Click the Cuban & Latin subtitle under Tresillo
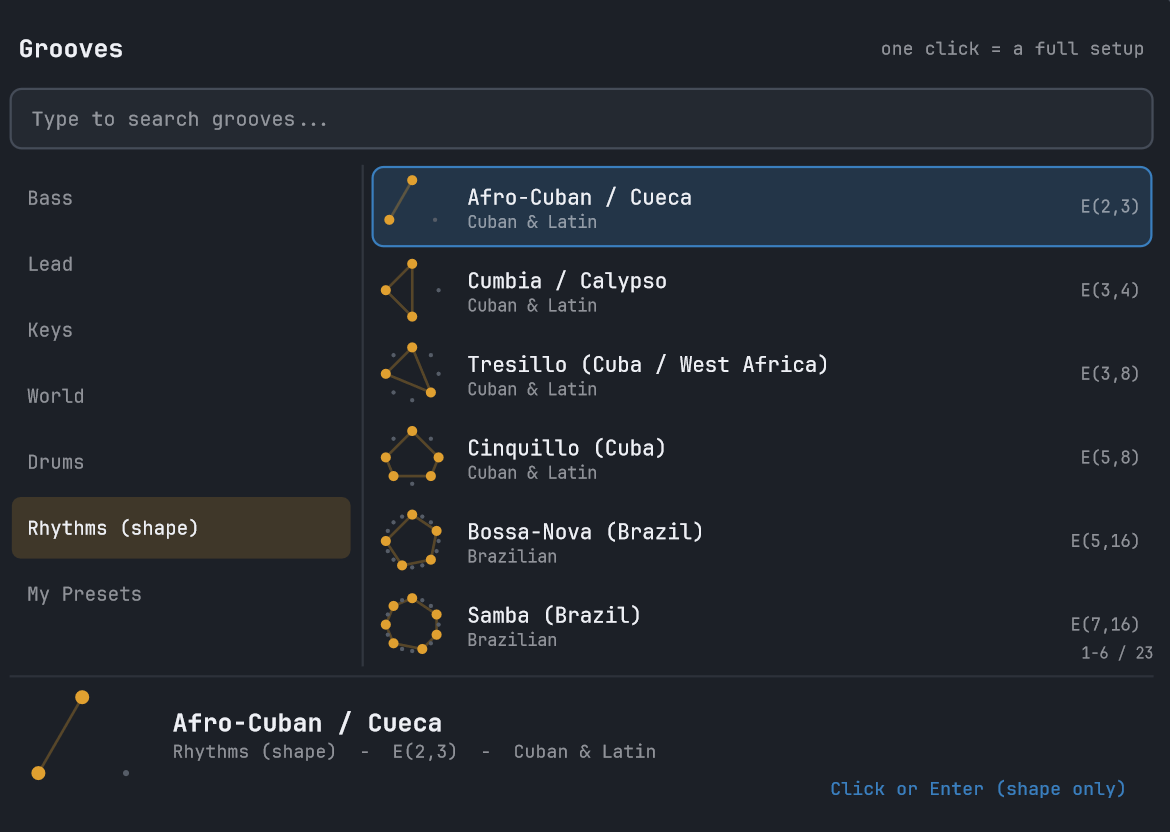 click(532, 389)
